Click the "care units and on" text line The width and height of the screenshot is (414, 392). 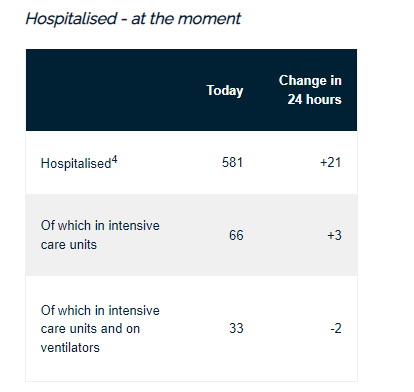[x=90, y=329]
